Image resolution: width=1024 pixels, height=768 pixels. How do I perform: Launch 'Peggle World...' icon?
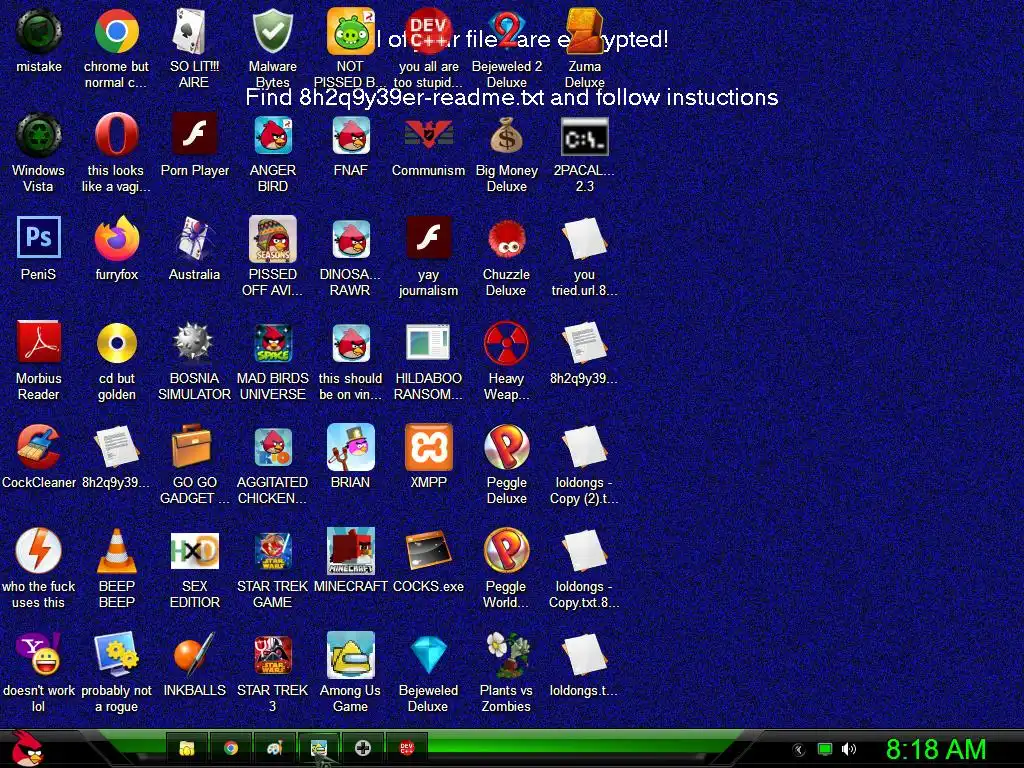(x=507, y=551)
